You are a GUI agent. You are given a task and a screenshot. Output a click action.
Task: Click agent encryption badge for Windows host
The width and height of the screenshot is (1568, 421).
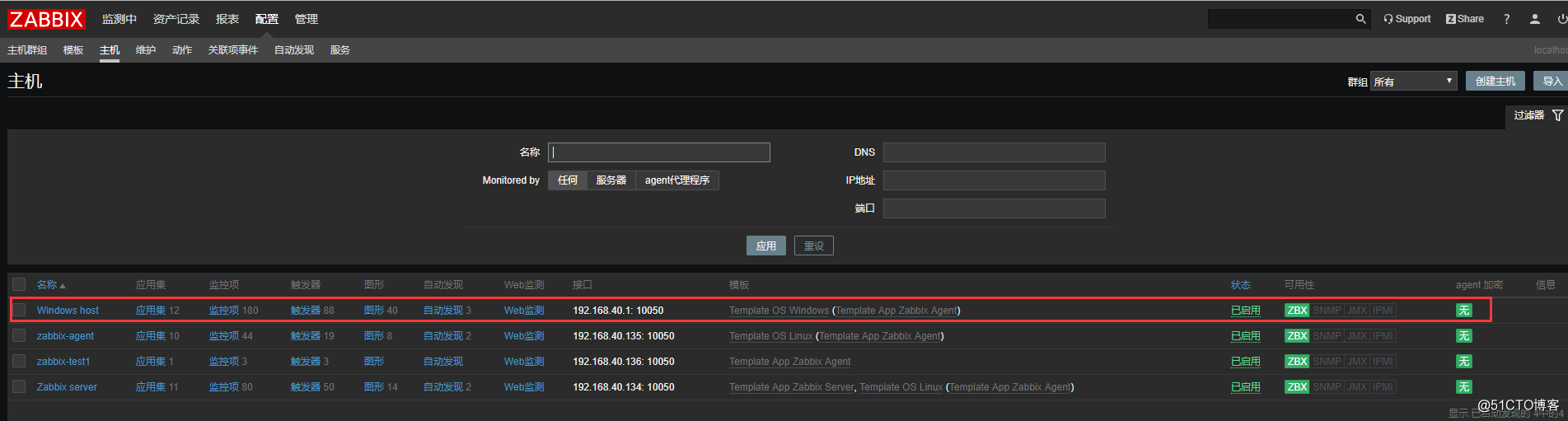tap(1463, 311)
